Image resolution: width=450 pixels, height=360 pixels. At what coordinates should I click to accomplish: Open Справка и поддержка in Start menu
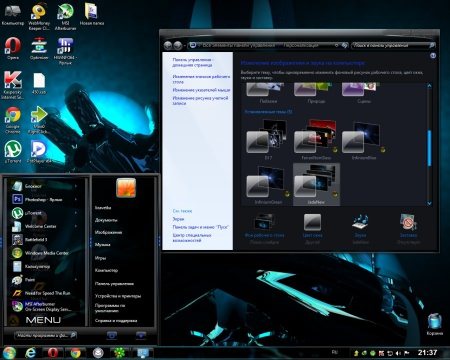pos(116,321)
